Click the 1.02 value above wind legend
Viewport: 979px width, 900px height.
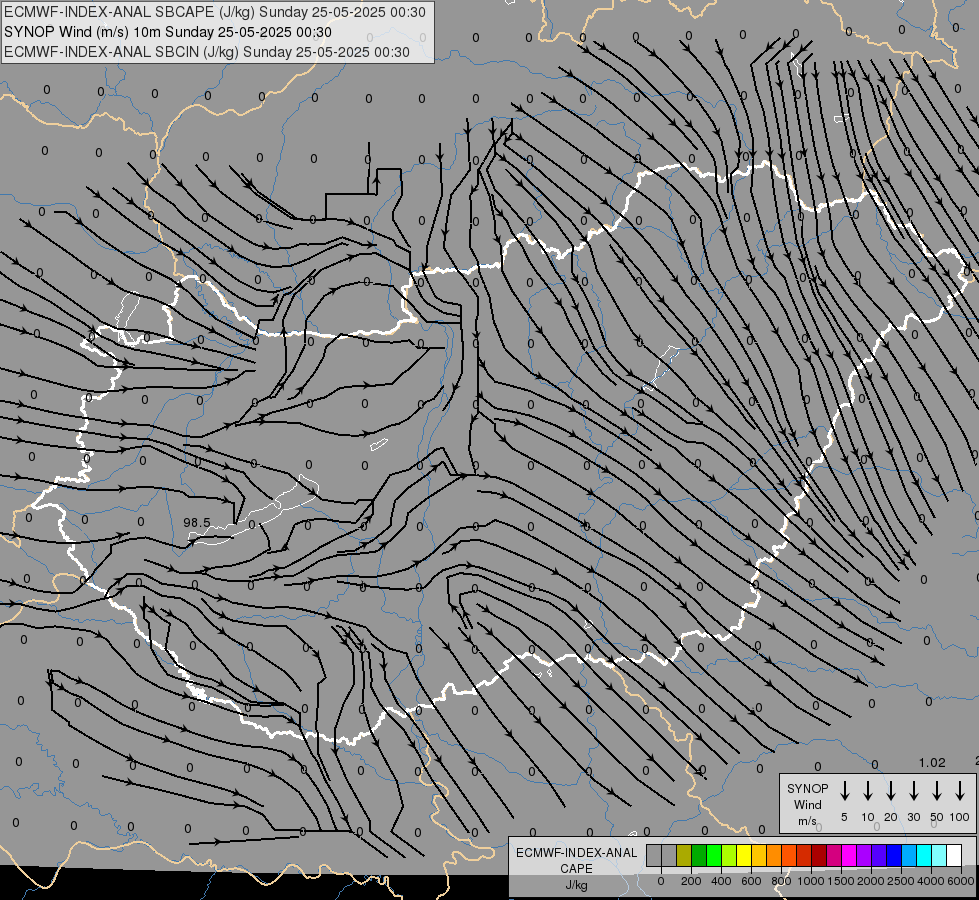point(932,763)
